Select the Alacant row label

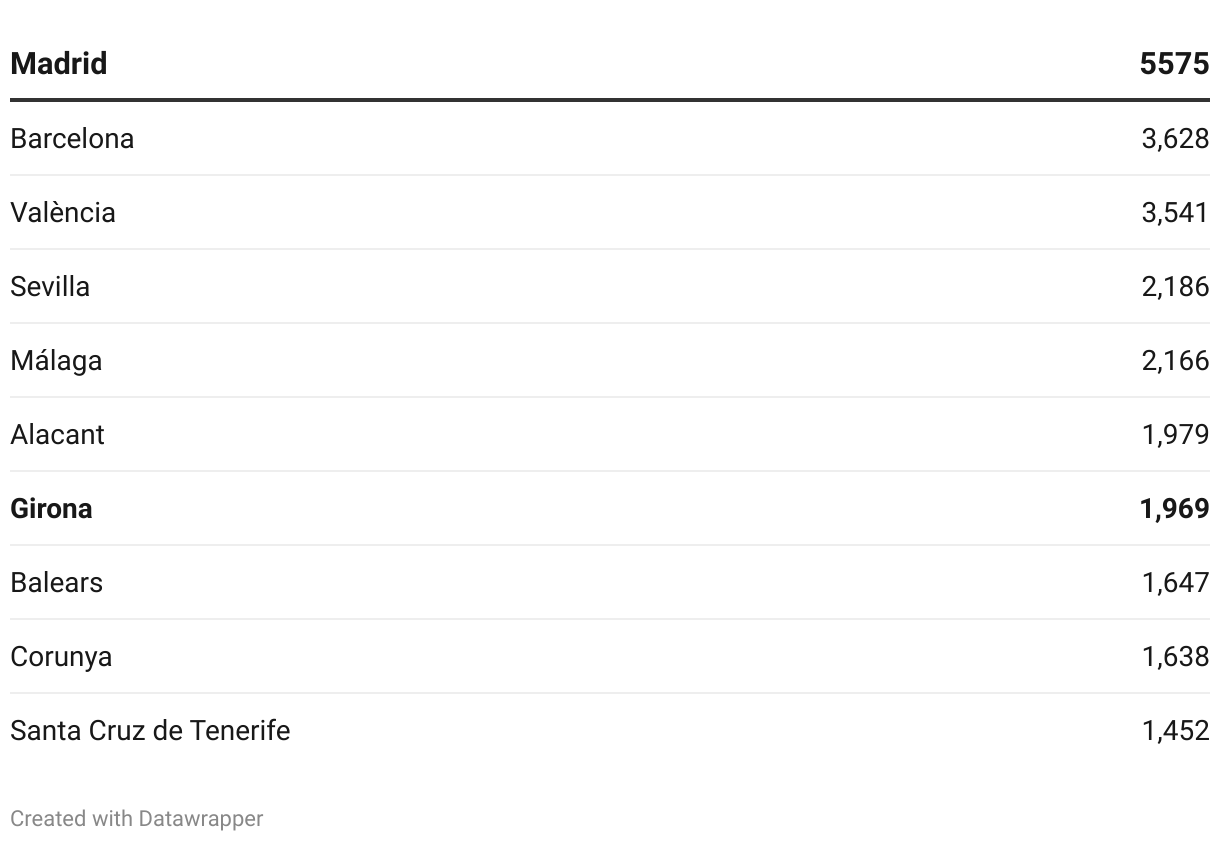pos(57,434)
